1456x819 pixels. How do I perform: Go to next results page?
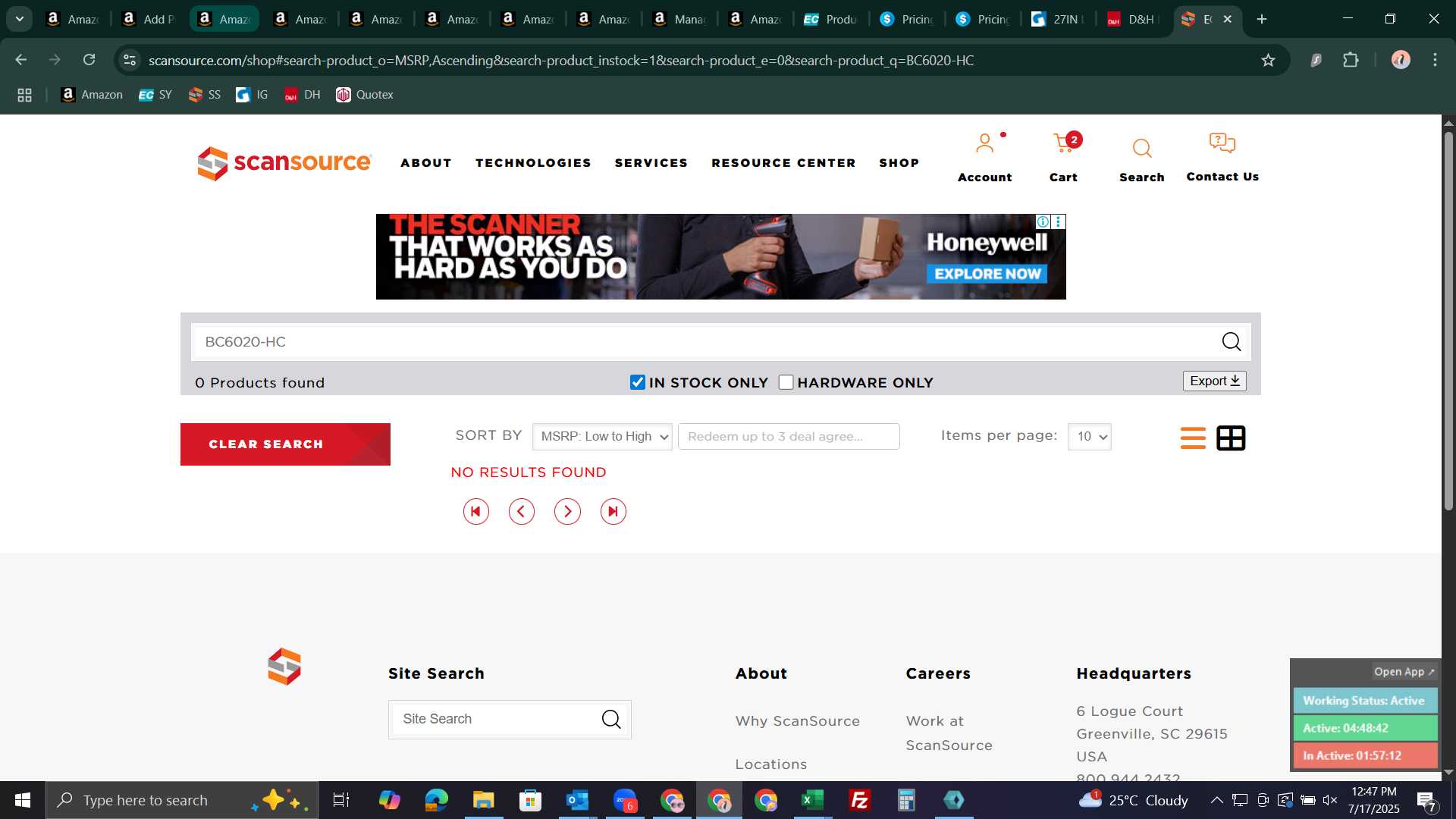click(x=567, y=512)
